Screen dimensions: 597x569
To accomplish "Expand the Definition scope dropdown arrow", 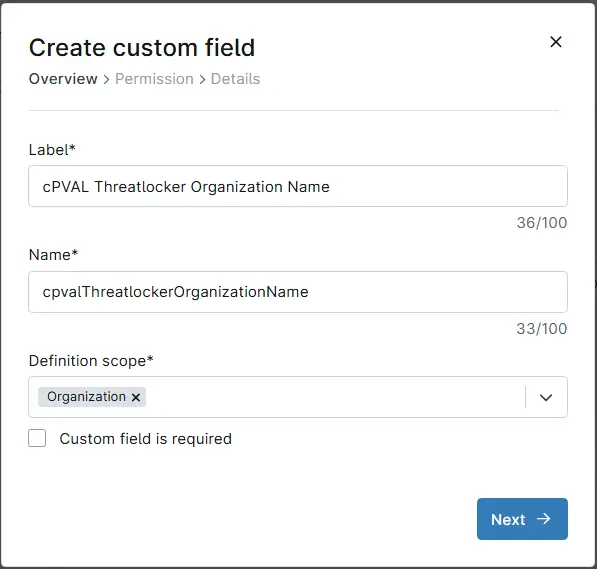I will (546, 397).
